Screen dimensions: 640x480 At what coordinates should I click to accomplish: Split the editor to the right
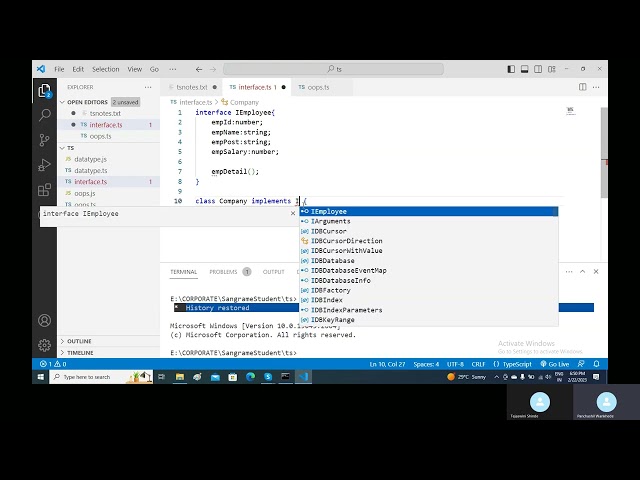click(582, 87)
